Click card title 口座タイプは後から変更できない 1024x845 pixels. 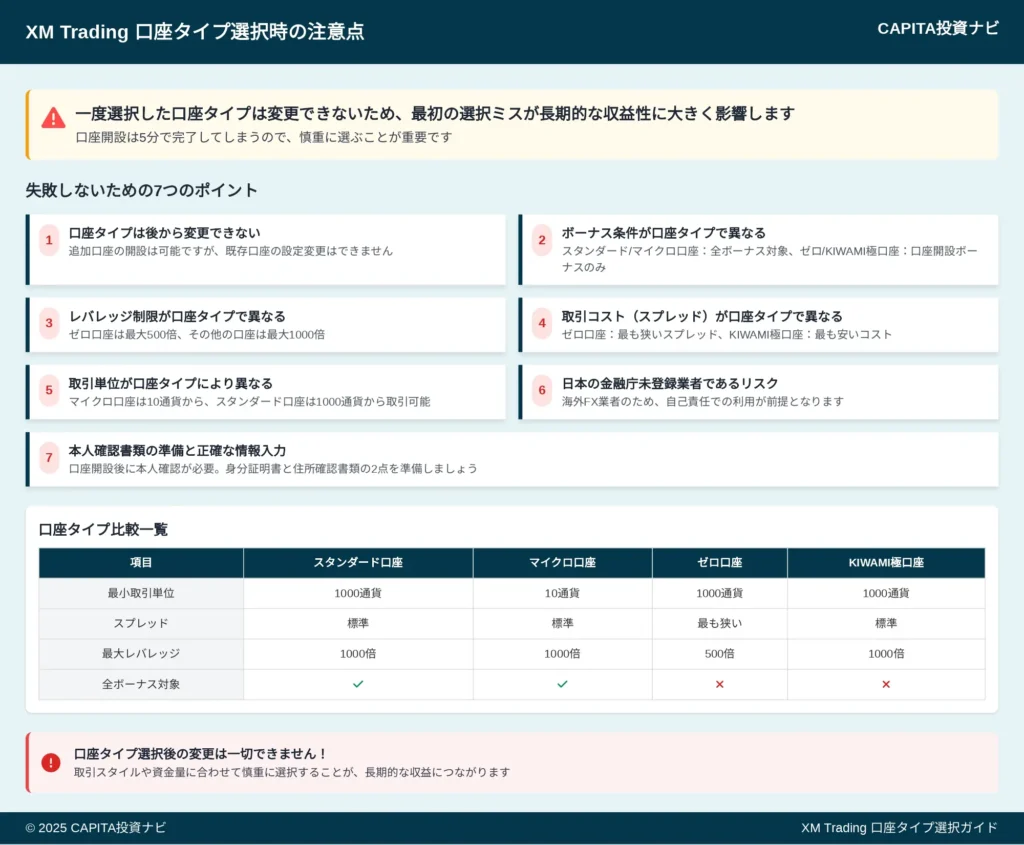tap(165, 233)
